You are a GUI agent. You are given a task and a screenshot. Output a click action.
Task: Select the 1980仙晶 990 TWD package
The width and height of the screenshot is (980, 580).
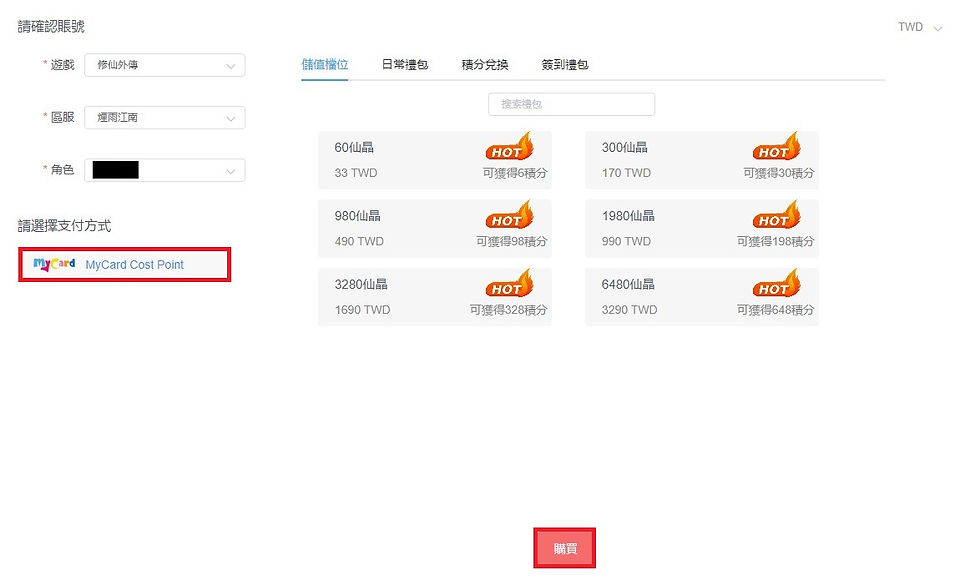tap(701, 228)
